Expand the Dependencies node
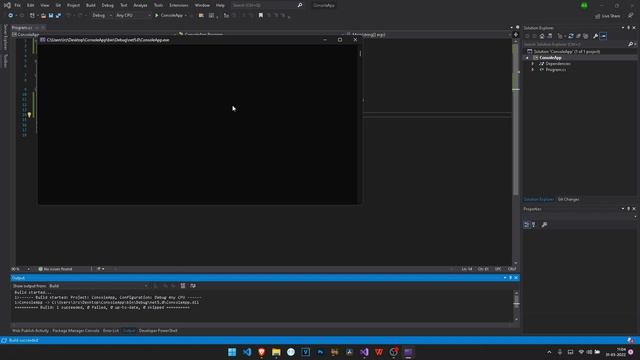Screen dimensions: 640x360 (x=532, y=64)
